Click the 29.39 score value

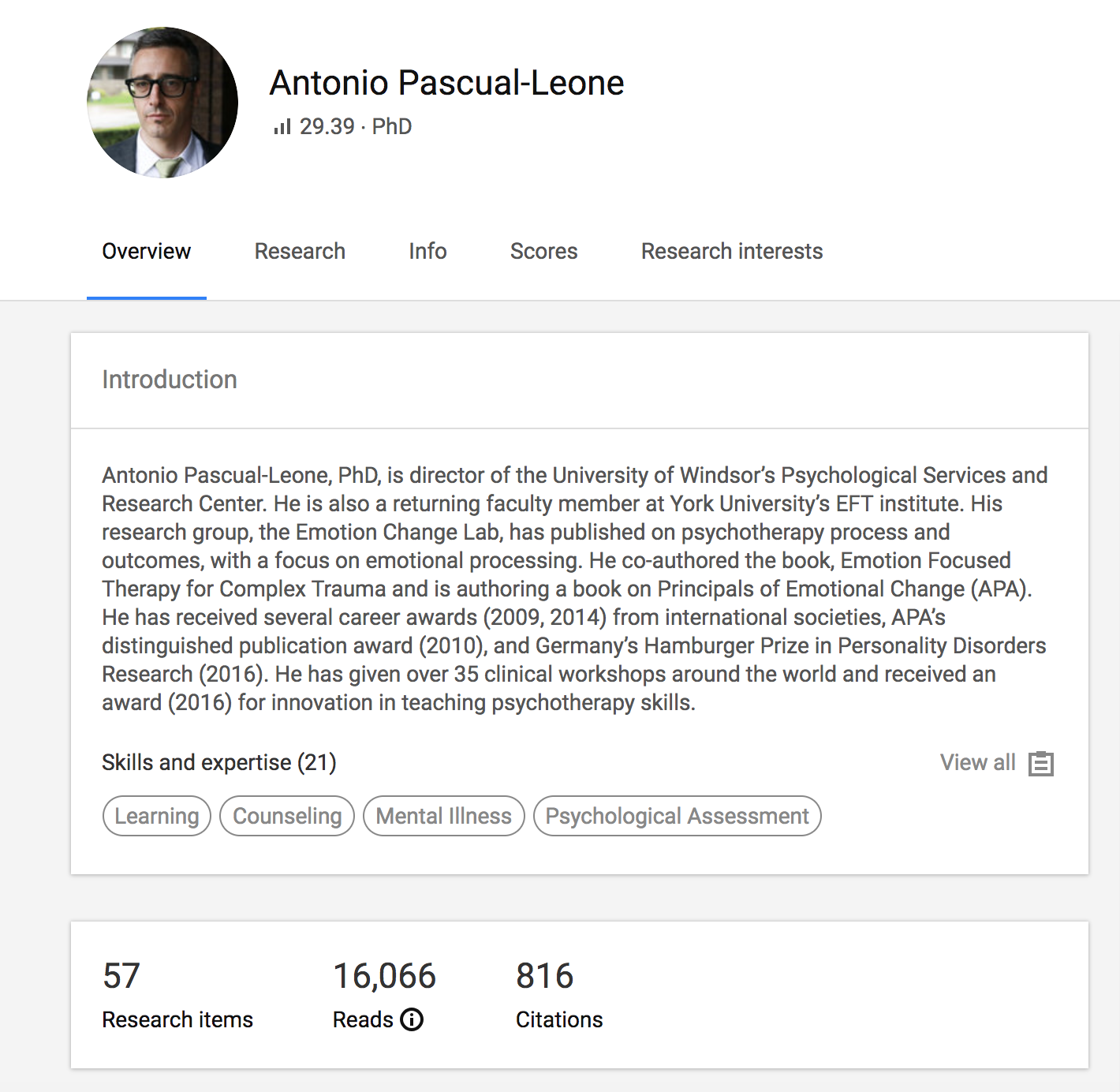coord(327,126)
